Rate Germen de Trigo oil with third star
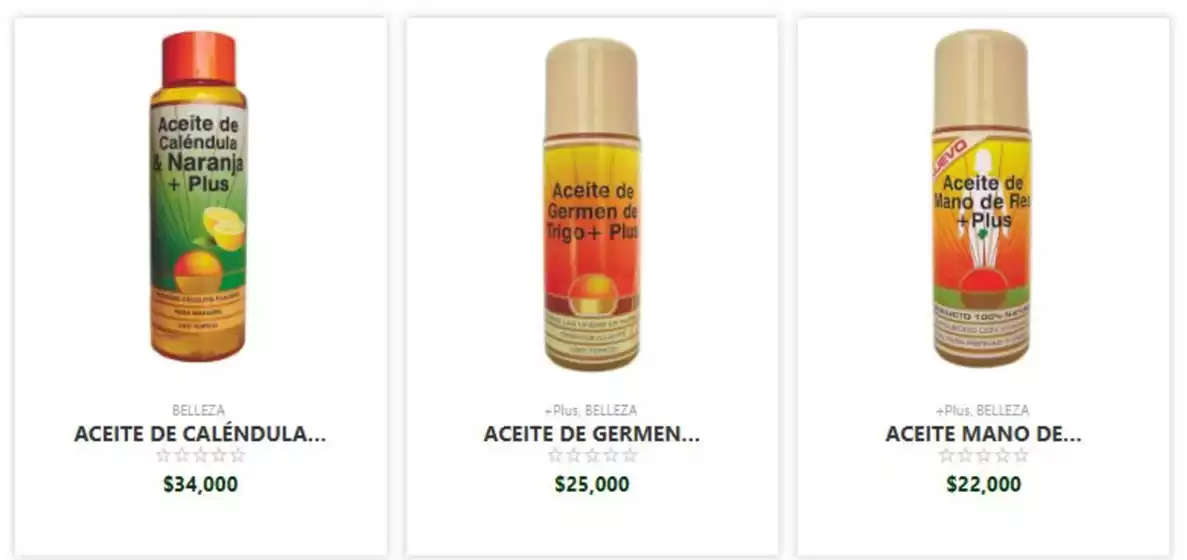This screenshot has height=560, width=1187. coord(592,456)
